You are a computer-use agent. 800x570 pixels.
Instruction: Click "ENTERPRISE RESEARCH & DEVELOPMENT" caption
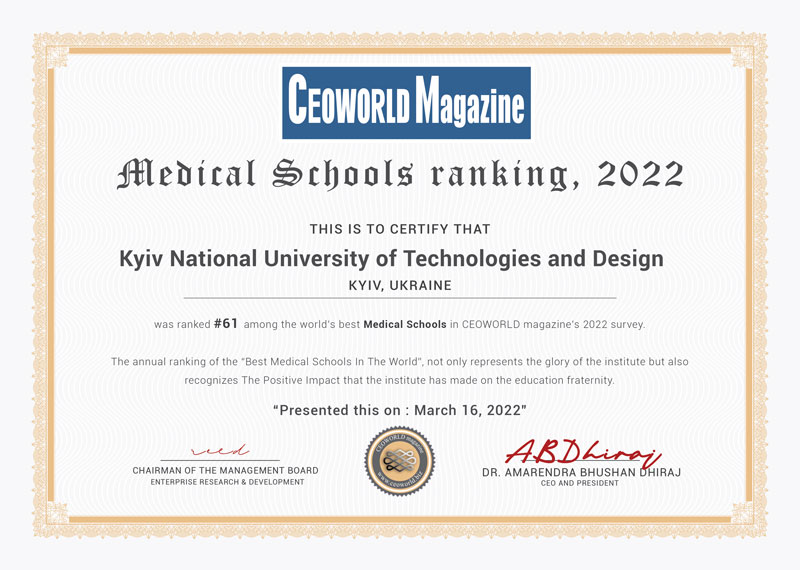tap(228, 482)
